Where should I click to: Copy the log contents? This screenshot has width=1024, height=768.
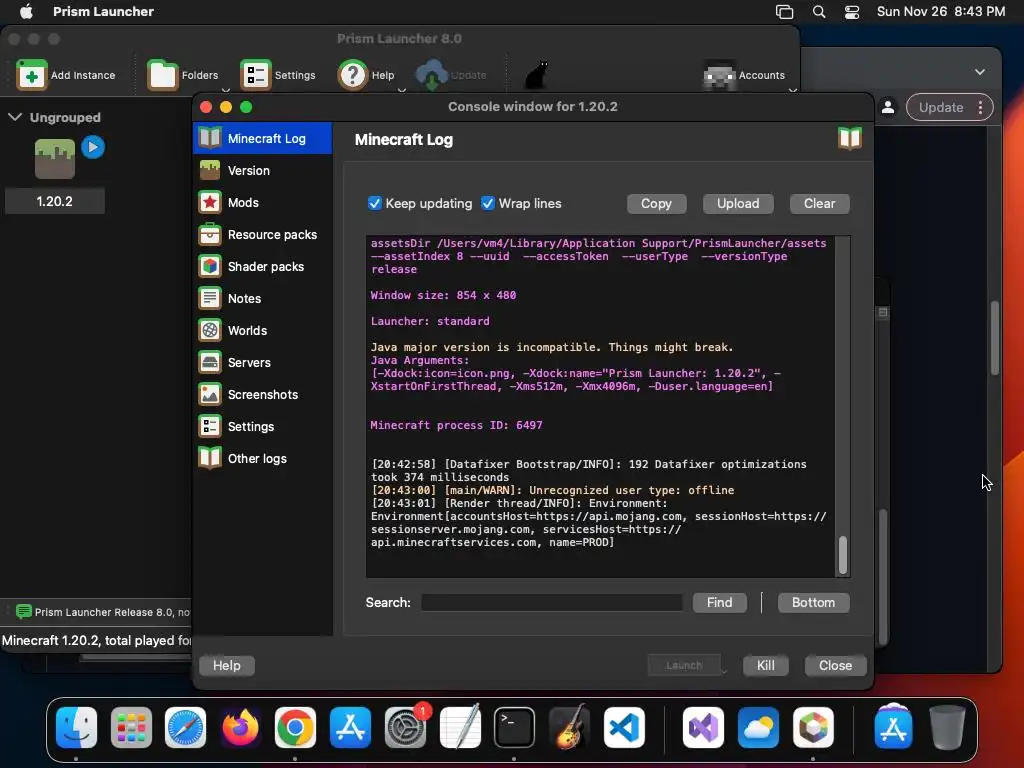(656, 204)
